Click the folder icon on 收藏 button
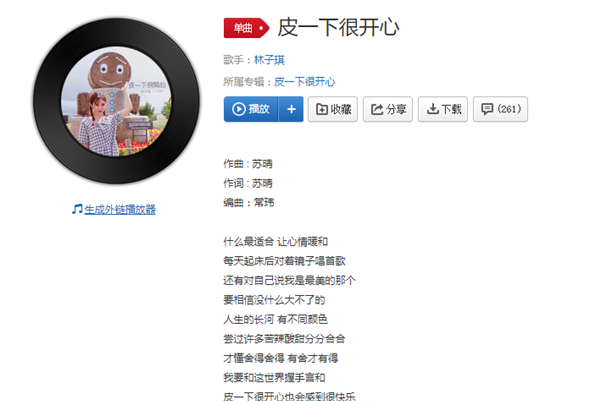This screenshot has height=401, width=600. [321, 109]
